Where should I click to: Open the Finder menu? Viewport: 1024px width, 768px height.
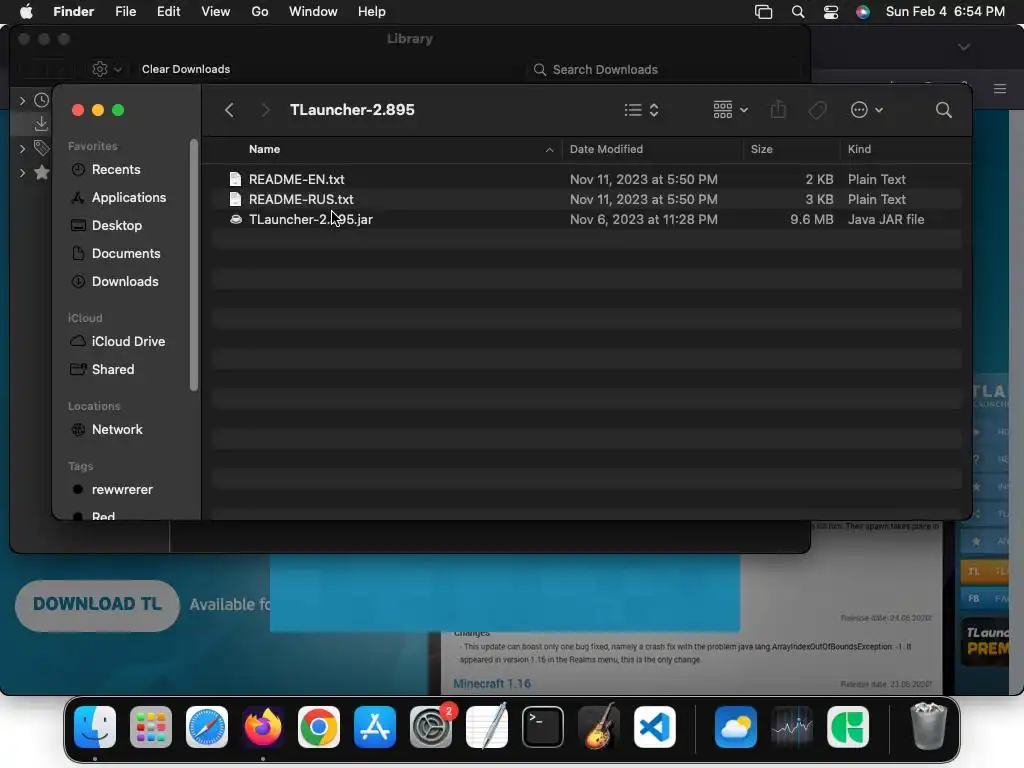tap(73, 12)
